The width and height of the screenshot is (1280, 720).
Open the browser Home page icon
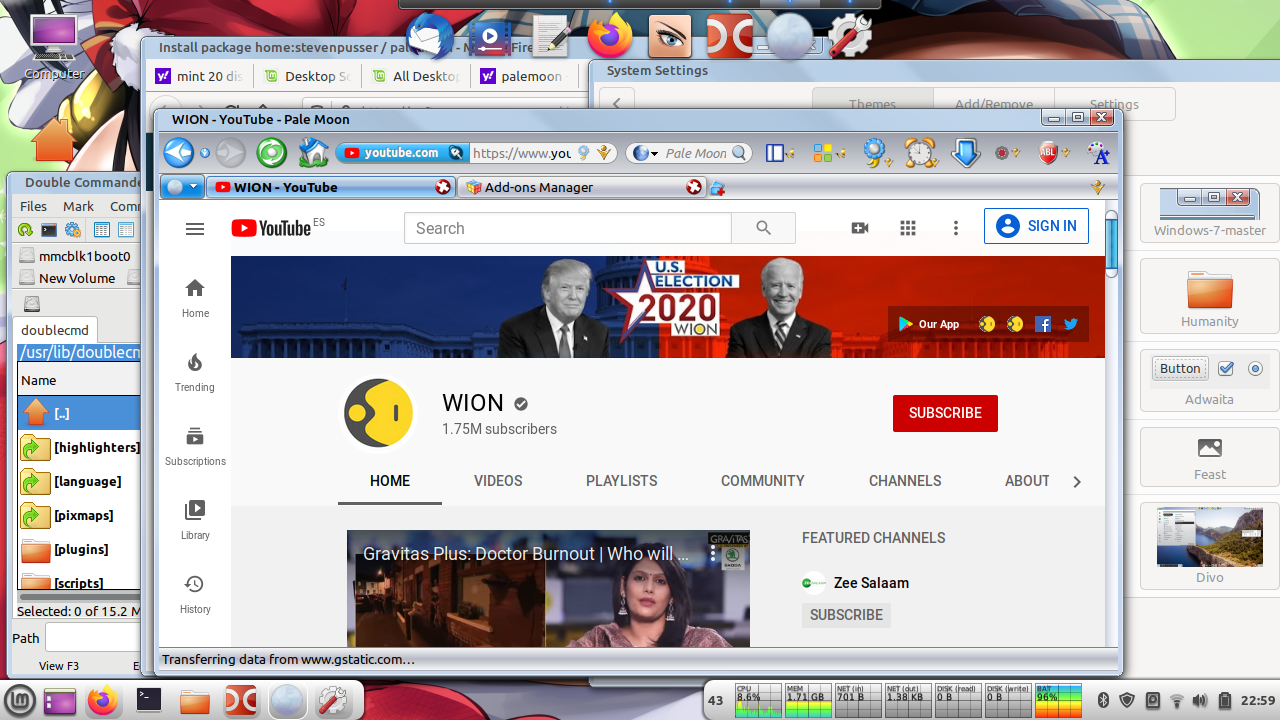313,153
